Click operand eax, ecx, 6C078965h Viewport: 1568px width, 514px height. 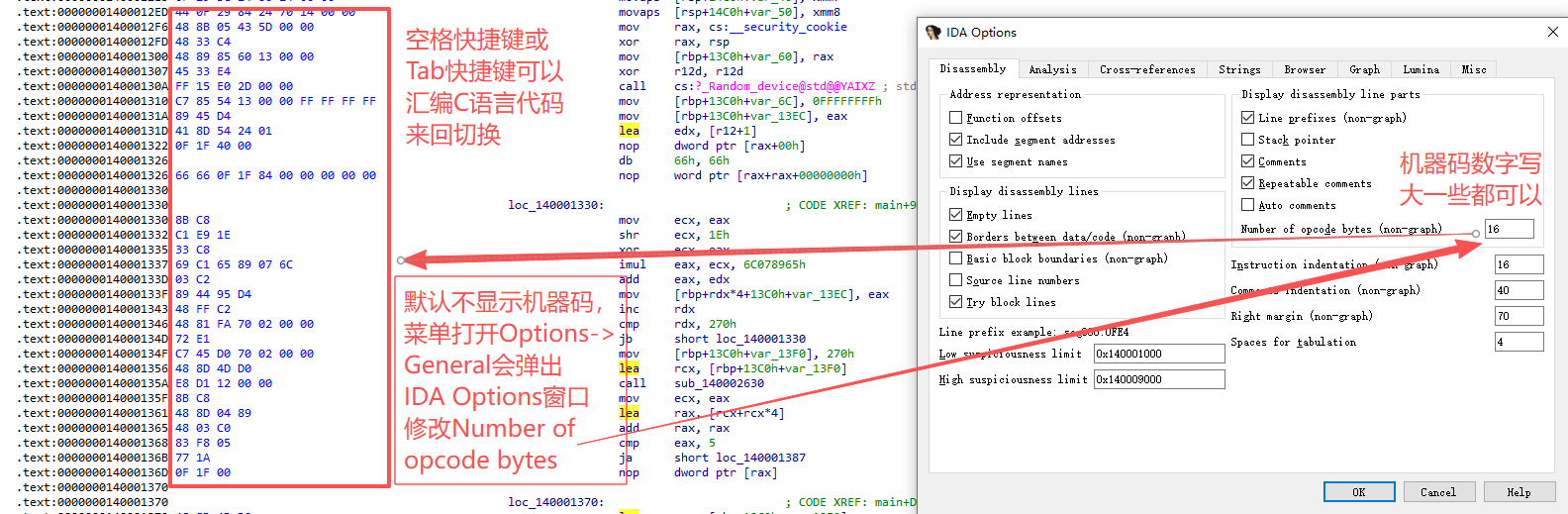click(739, 264)
